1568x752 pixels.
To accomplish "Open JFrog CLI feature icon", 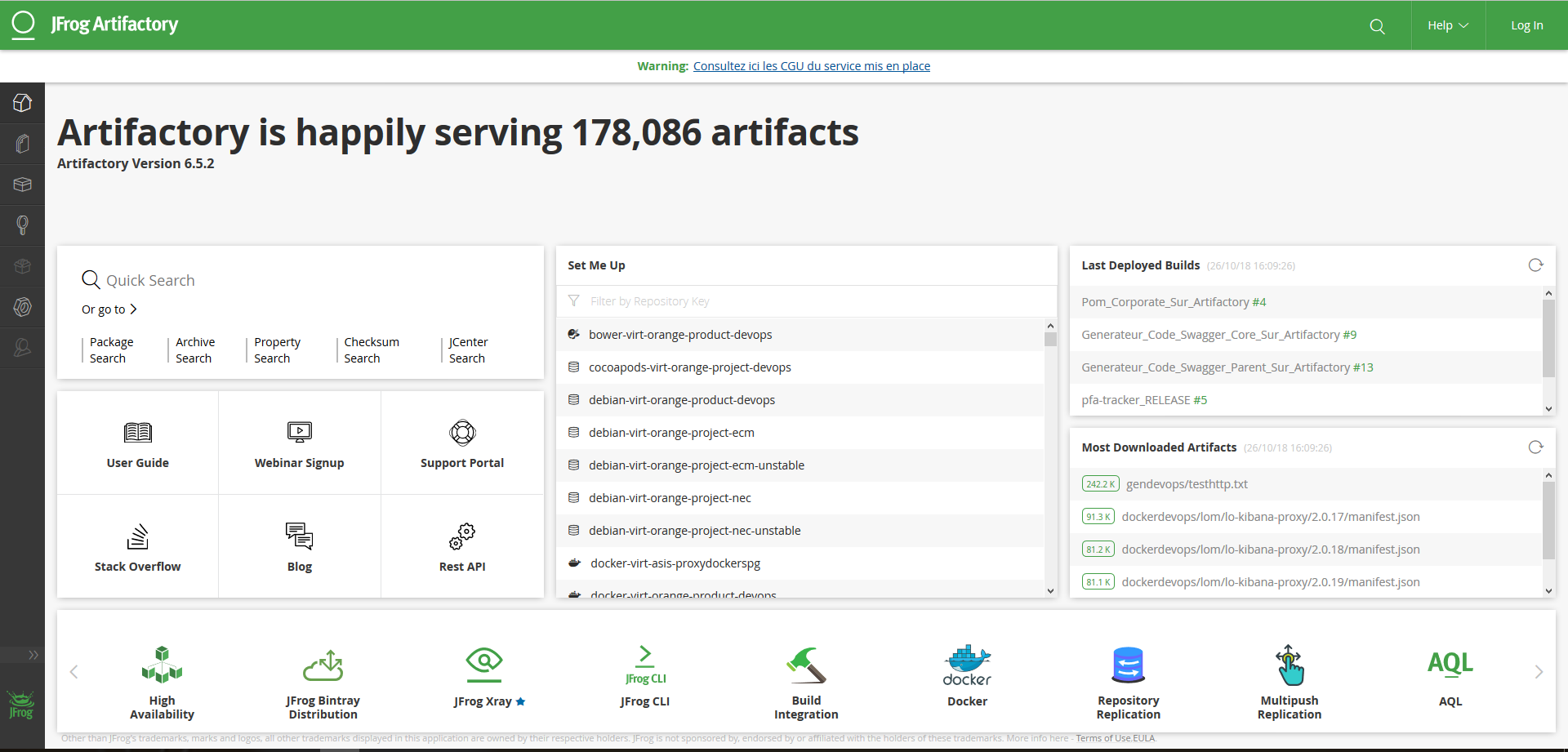I will (645, 665).
